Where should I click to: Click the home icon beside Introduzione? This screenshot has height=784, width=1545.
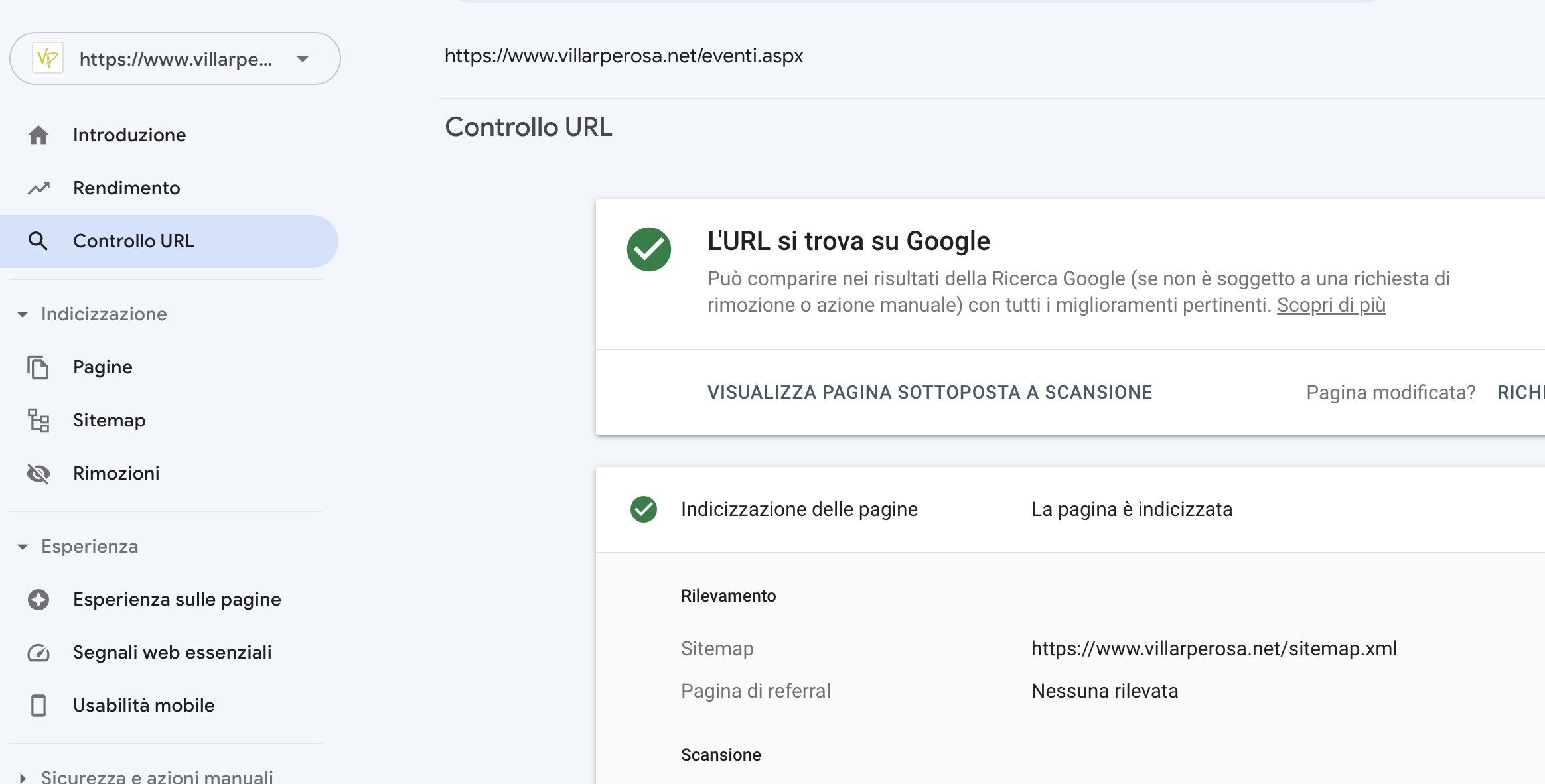38,135
